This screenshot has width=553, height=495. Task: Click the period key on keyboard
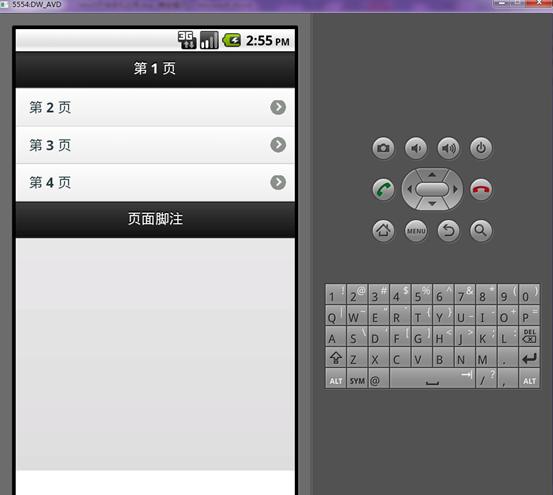coord(508,357)
